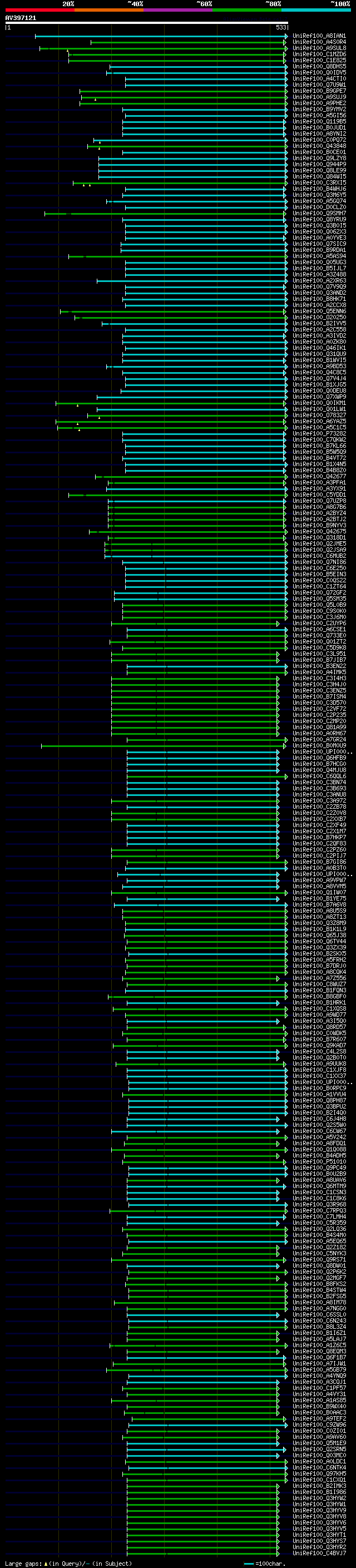Select the UniRef100_Q5ENN6 label

(x=319, y=311)
